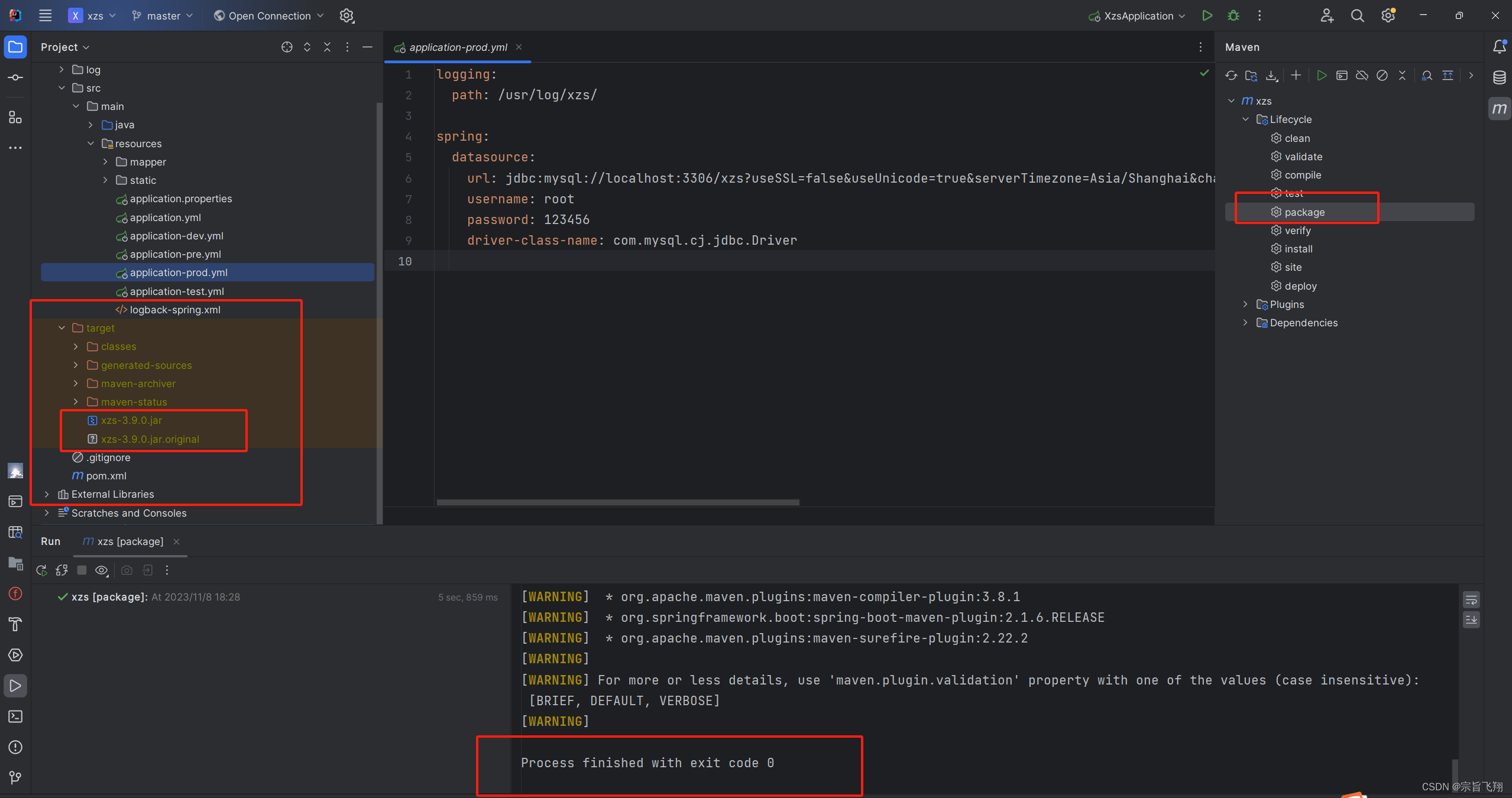Expand the log folder
The image size is (1512, 798).
coord(61,70)
